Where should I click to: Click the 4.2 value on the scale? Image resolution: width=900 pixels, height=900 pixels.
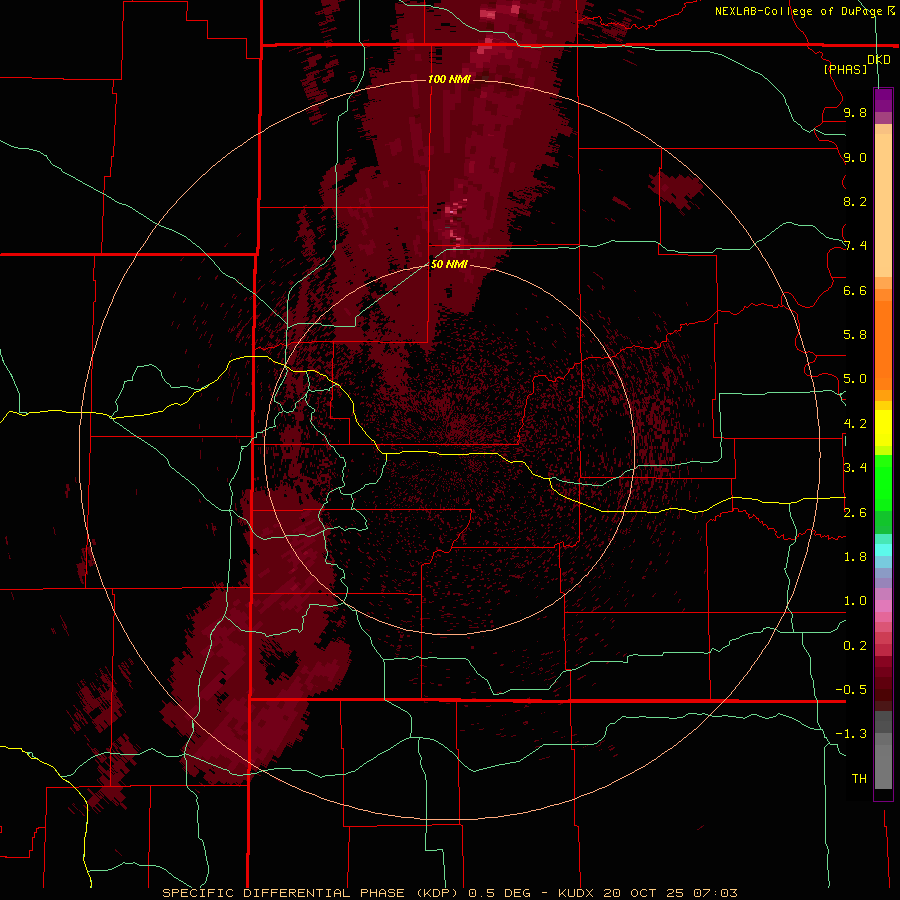click(855, 424)
